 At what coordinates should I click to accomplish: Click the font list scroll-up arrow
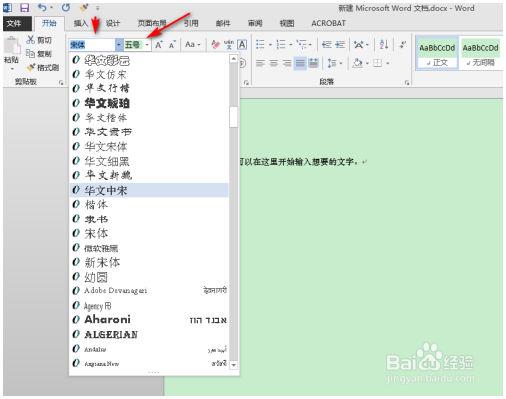[234, 59]
